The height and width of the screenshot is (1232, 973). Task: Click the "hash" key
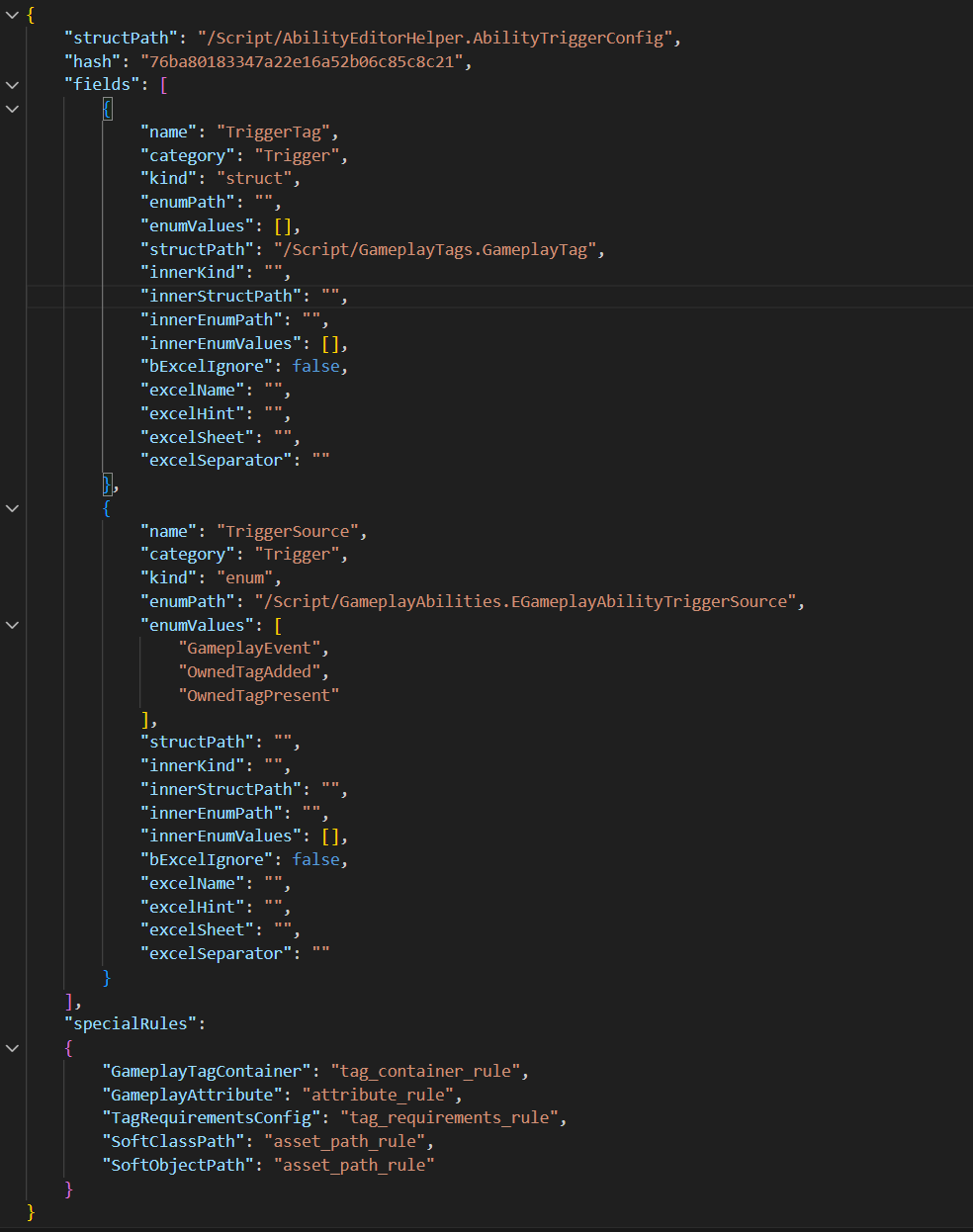(93, 61)
